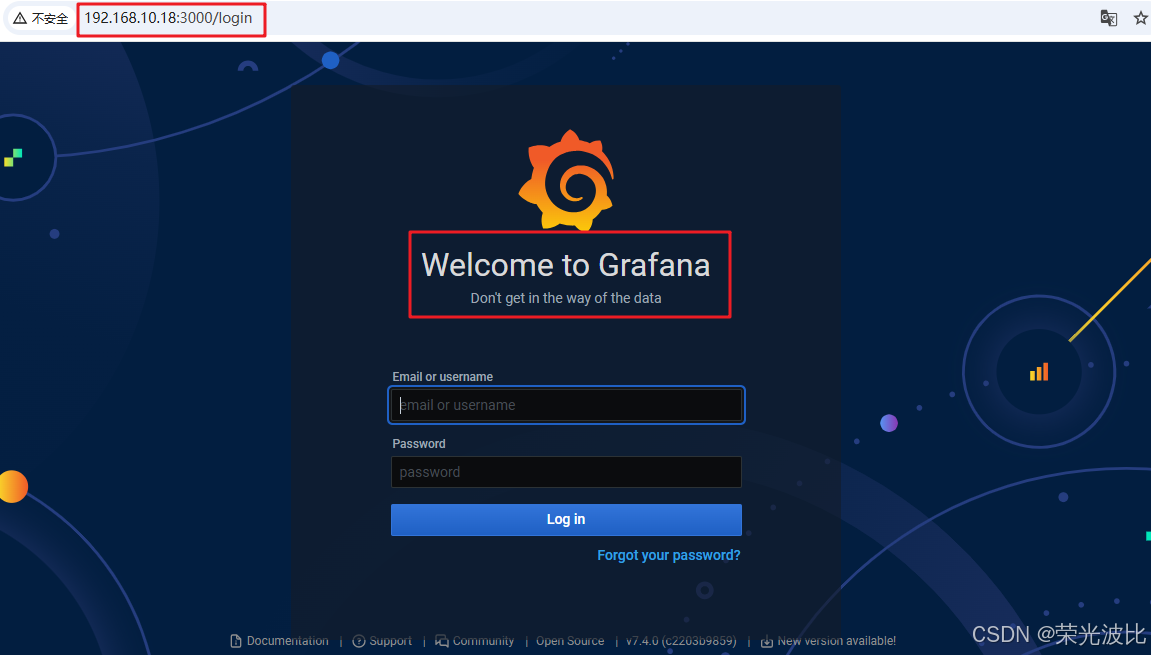Open the Support footer link
This screenshot has width=1151, height=655.
[391, 641]
